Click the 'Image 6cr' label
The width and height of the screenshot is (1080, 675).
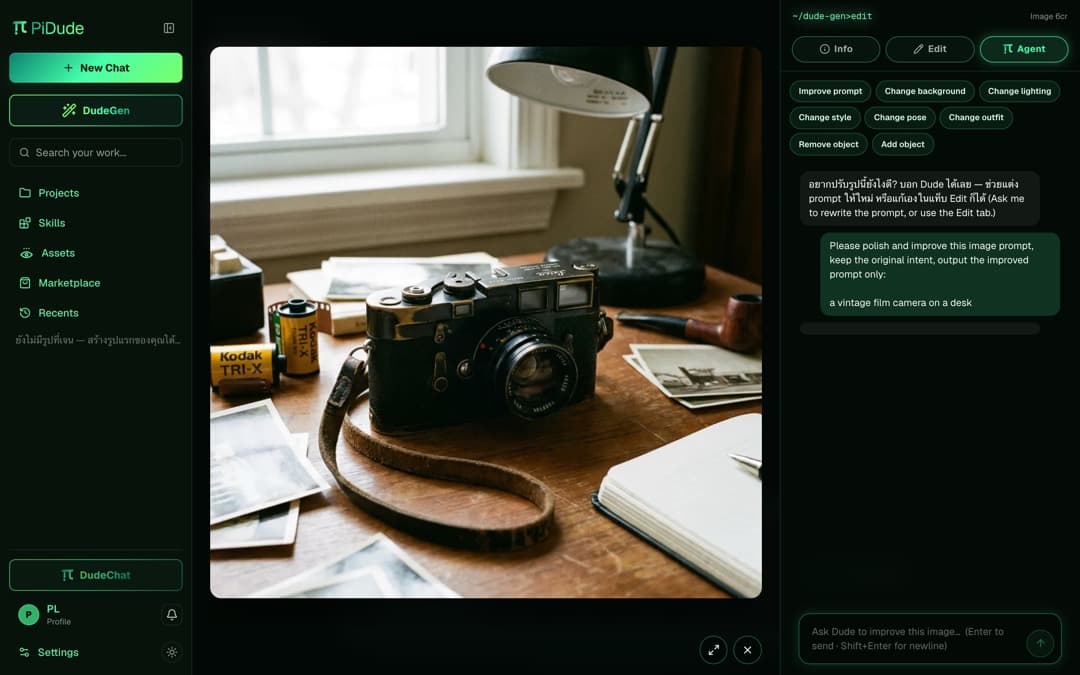(x=1048, y=17)
